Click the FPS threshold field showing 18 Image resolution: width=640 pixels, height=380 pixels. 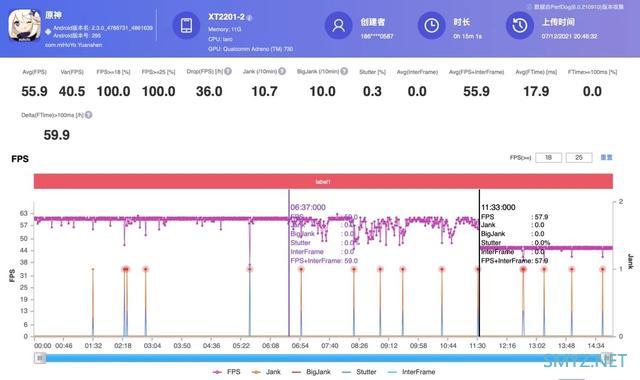point(548,158)
